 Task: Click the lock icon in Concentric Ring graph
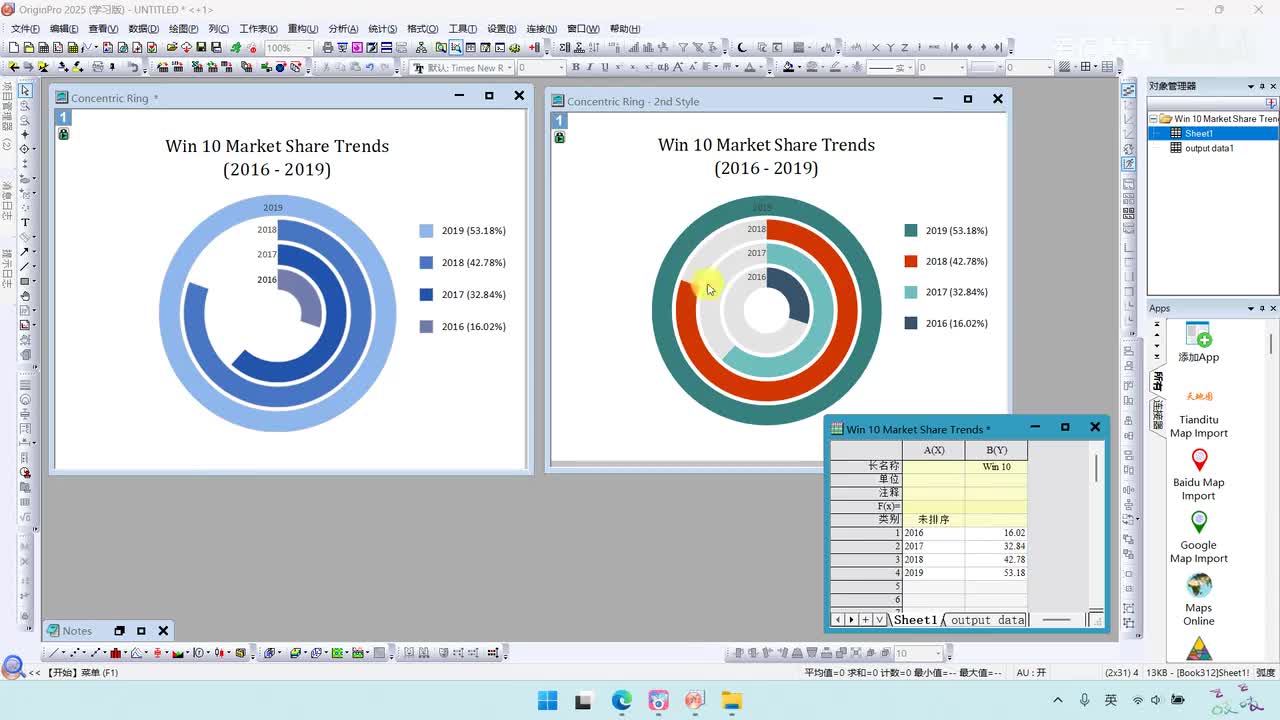[x=63, y=134]
